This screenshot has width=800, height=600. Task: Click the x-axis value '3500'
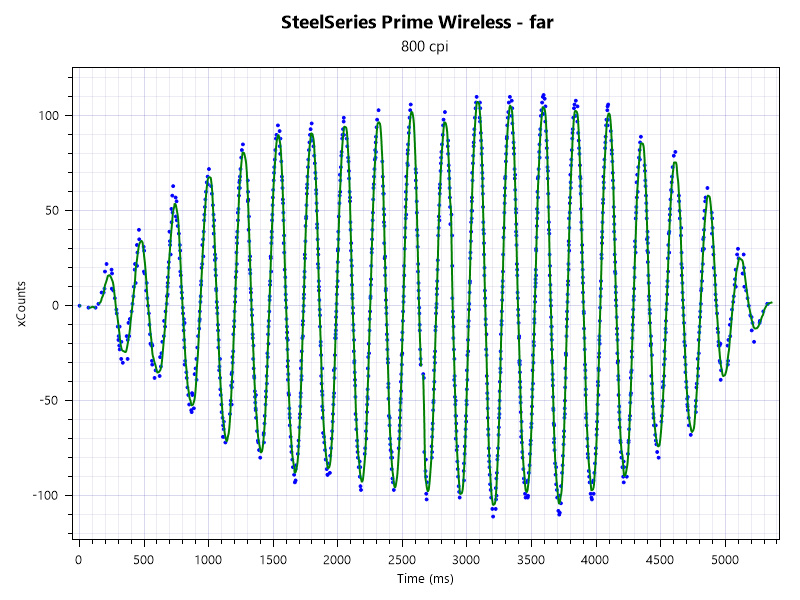pos(531,560)
